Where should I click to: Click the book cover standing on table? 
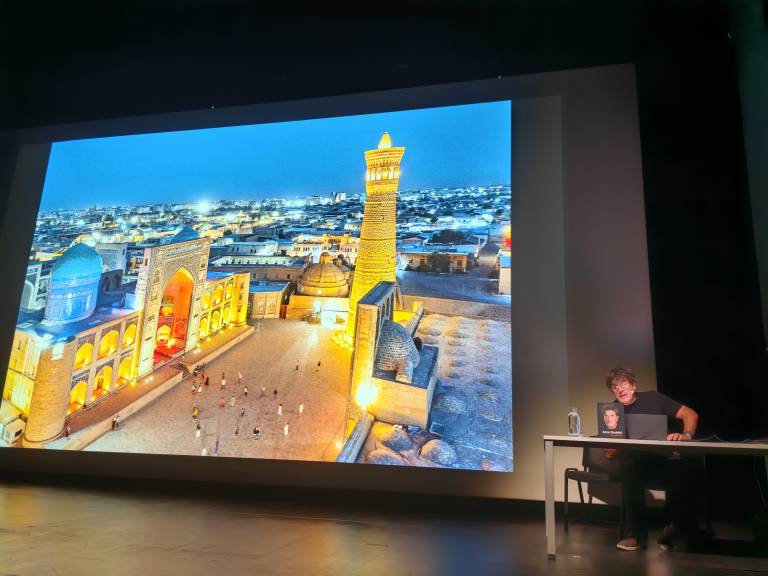610,420
